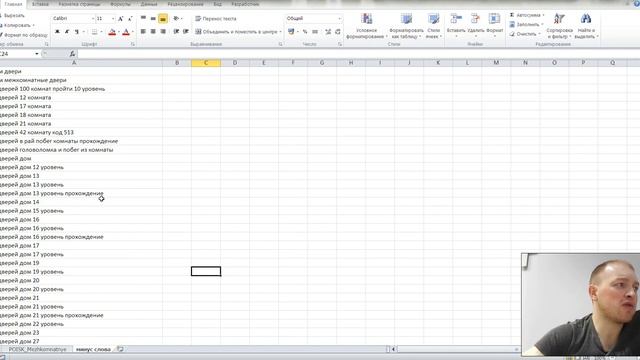Click the Очистить eraser icon
The height and width of the screenshot is (360, 640).
[512, 34]
